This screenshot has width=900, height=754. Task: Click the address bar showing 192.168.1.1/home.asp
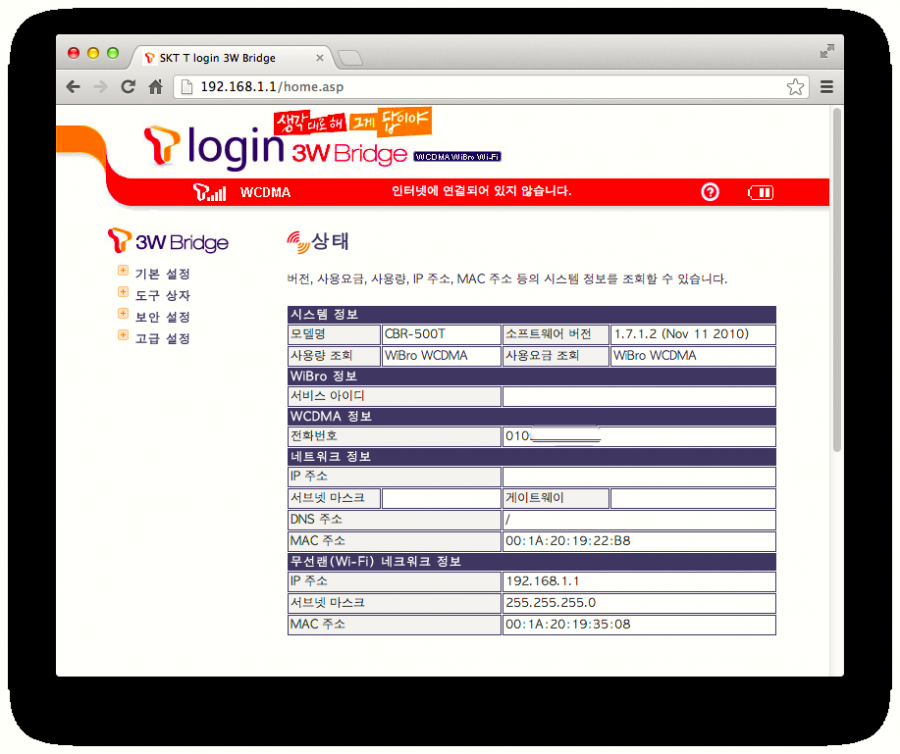pos(491,87)
